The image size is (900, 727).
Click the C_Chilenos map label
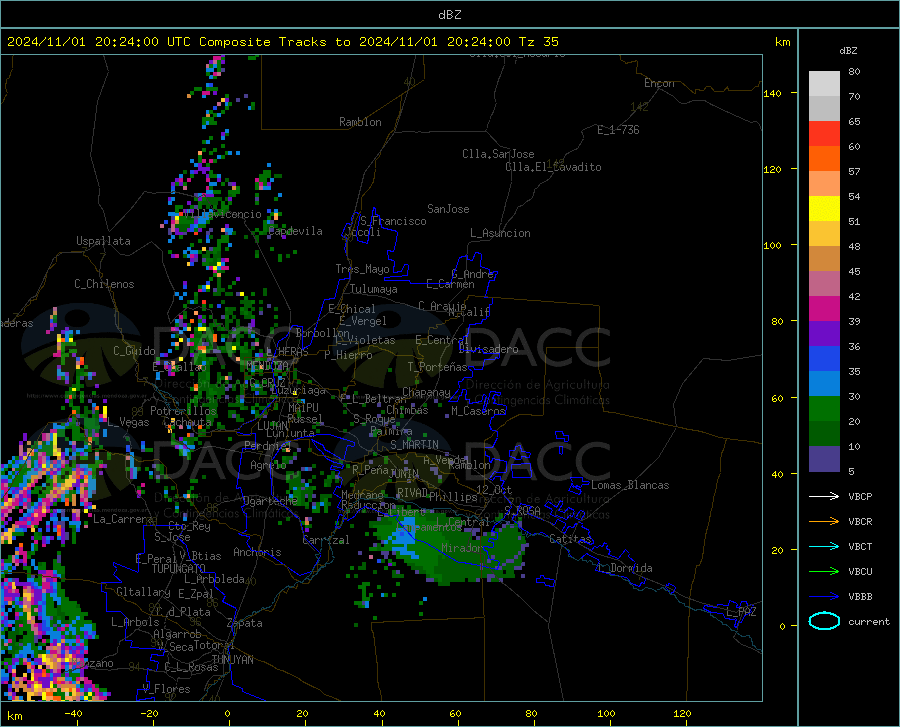click(x=104, y=284)
